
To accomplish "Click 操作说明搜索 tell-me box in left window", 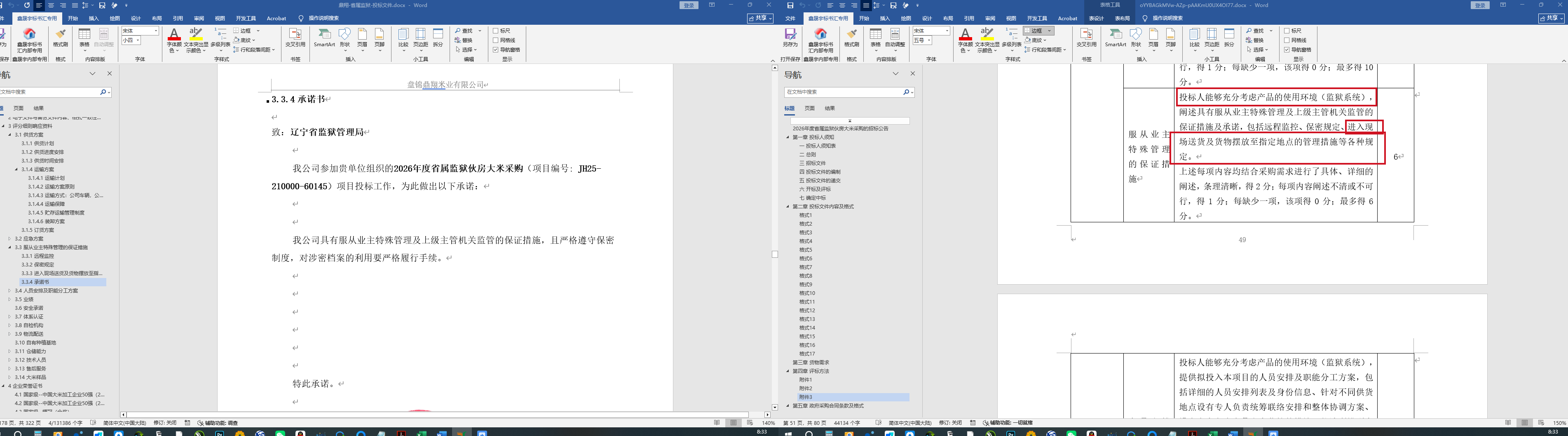I will click(x=324, y=19).
